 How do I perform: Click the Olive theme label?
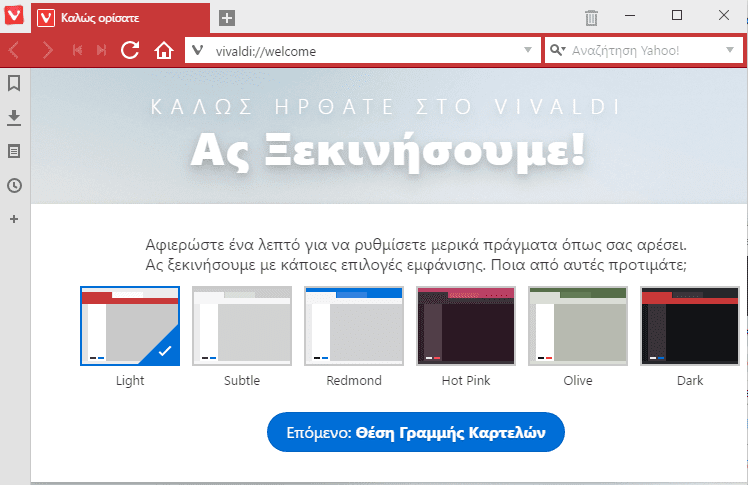[578, 381]
